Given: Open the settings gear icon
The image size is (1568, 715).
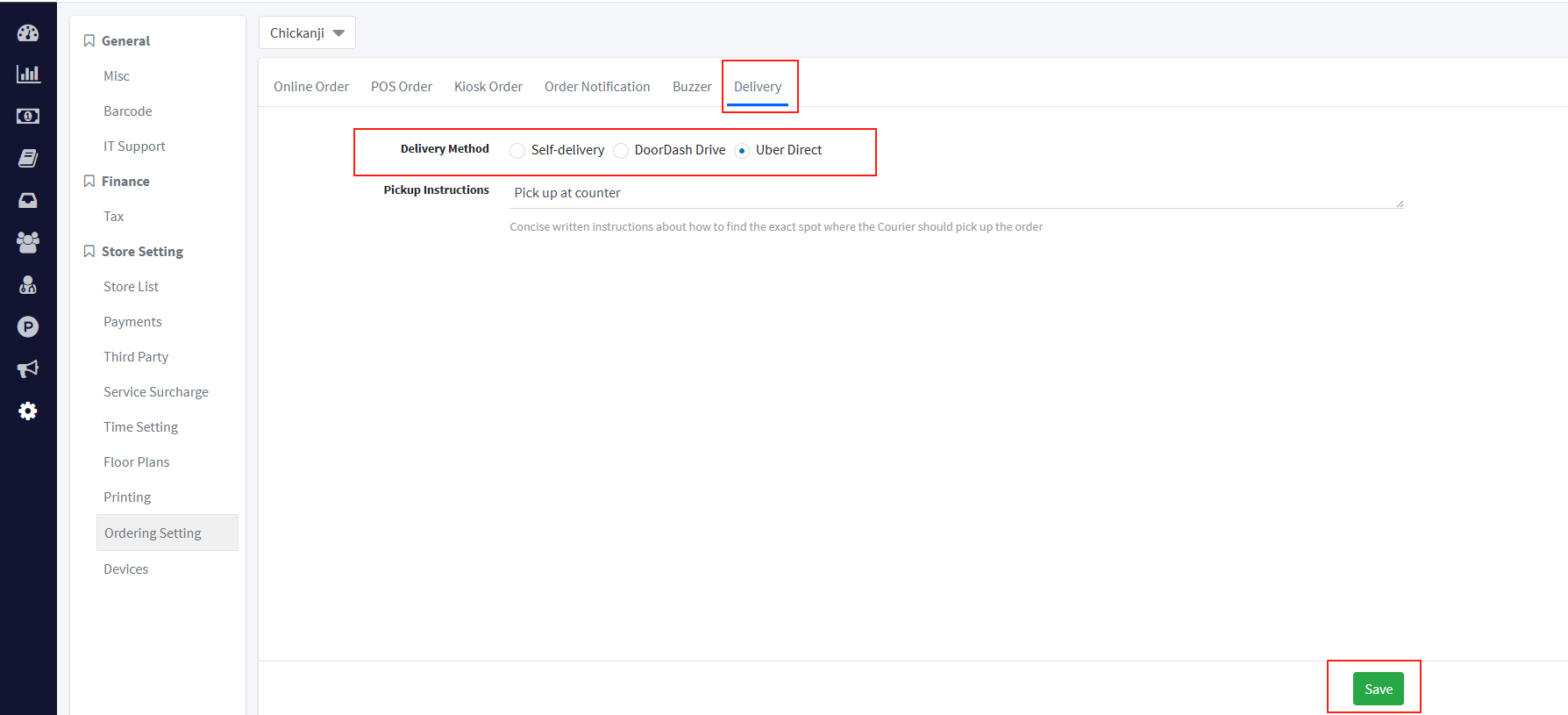Looking at the screenshot, I should [x=28, y=411].
